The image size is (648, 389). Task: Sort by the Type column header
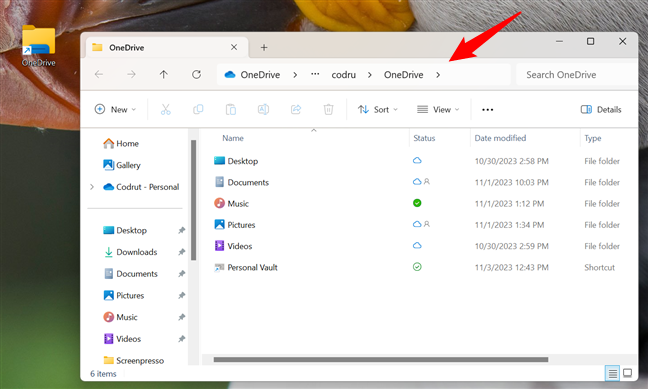pyautogui.click(x=593, y=138)
